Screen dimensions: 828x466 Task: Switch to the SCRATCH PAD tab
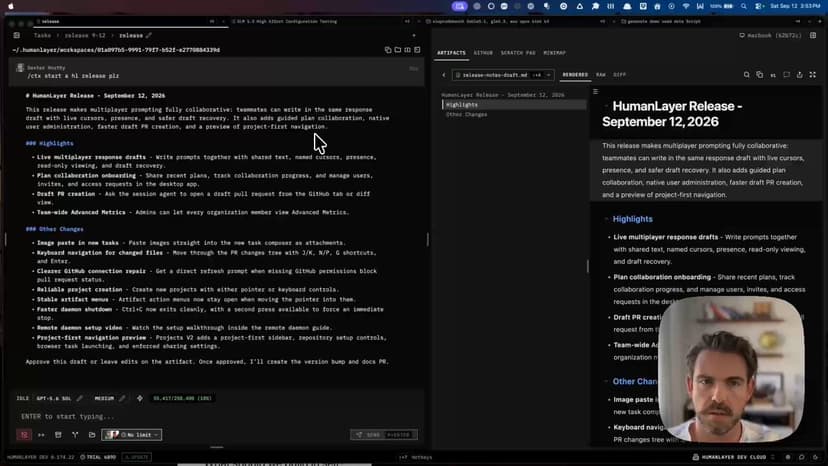pos(518,53)
